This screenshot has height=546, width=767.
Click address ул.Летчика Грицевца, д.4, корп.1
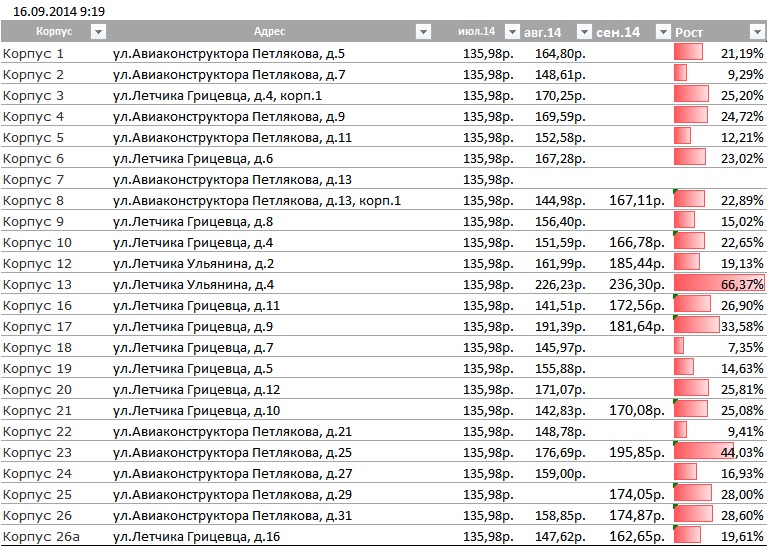217,95
